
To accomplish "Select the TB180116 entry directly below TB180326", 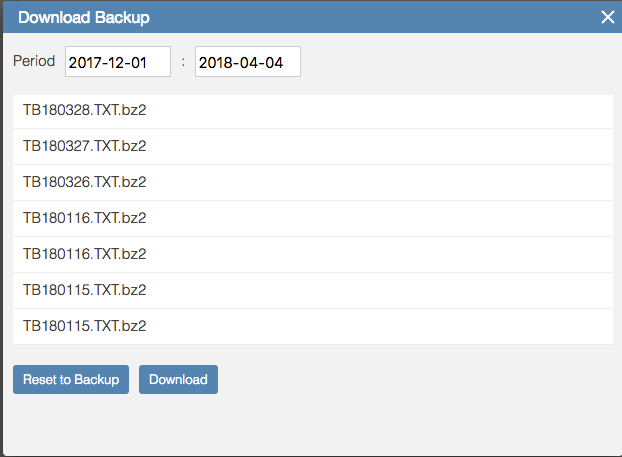I will pyautogui.click(x=313, y=219).
